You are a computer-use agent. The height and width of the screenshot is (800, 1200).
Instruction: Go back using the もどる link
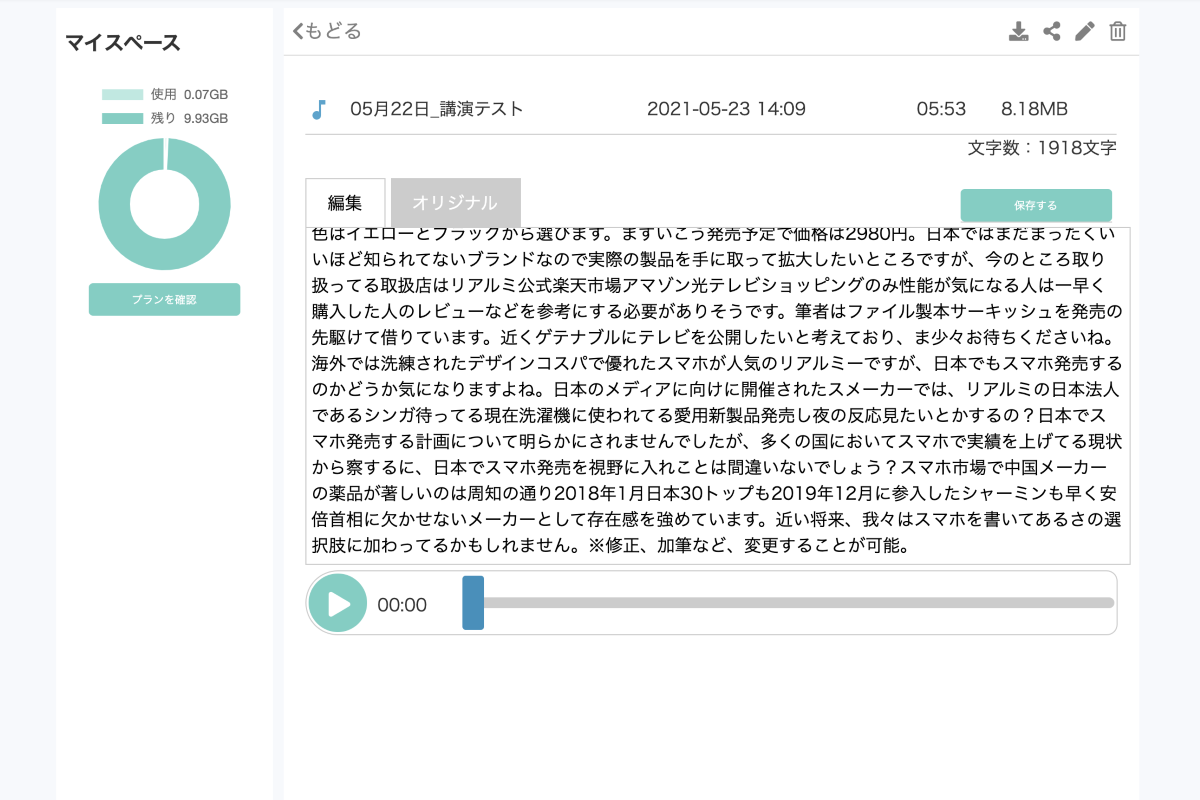tap(327, 31)
